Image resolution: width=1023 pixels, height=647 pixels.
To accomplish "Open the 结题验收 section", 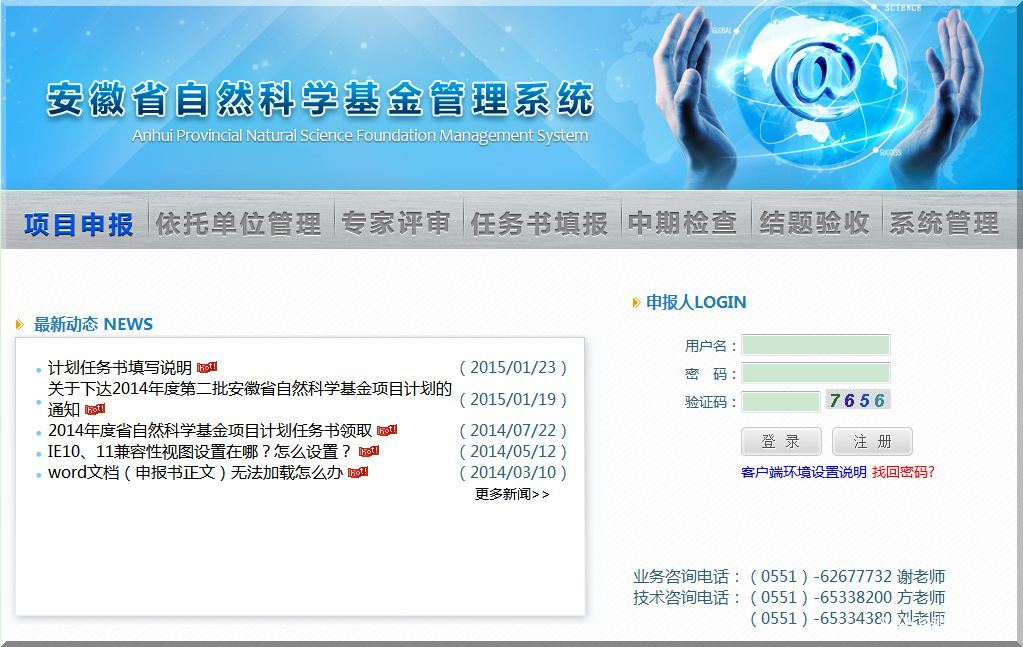I will tap(814, 224).
